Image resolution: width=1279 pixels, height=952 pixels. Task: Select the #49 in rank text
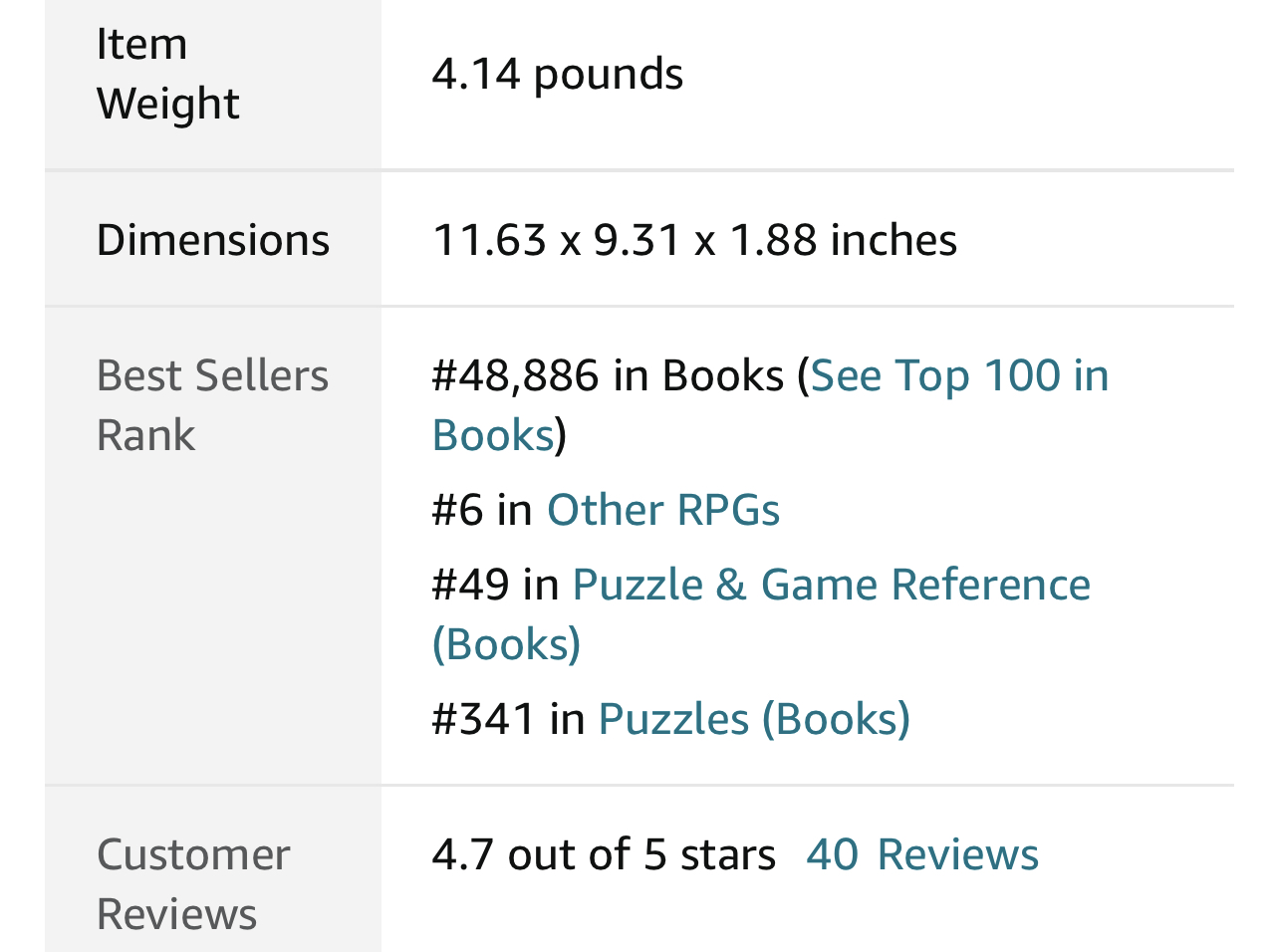(x=495, y=586)
